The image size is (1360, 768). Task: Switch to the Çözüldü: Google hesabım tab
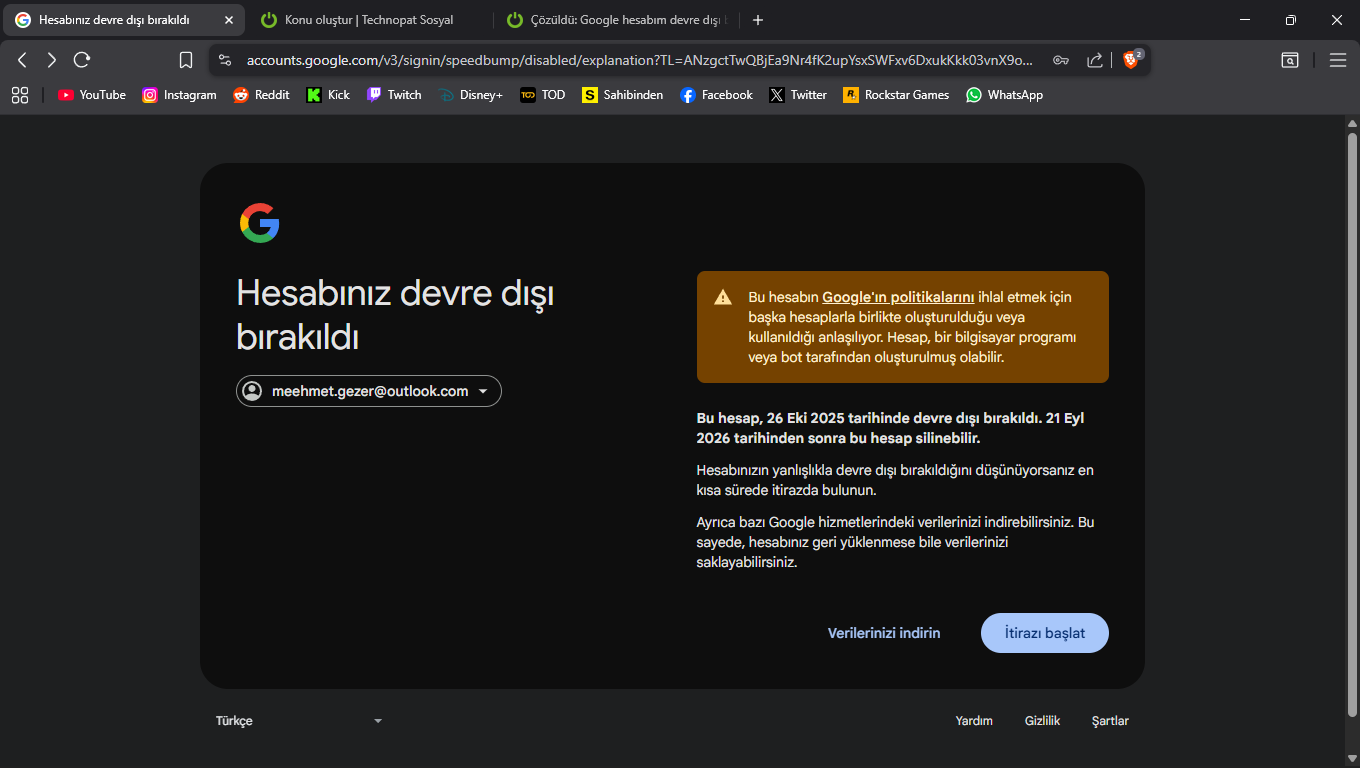pyautogui.click(x=616, y=20)
